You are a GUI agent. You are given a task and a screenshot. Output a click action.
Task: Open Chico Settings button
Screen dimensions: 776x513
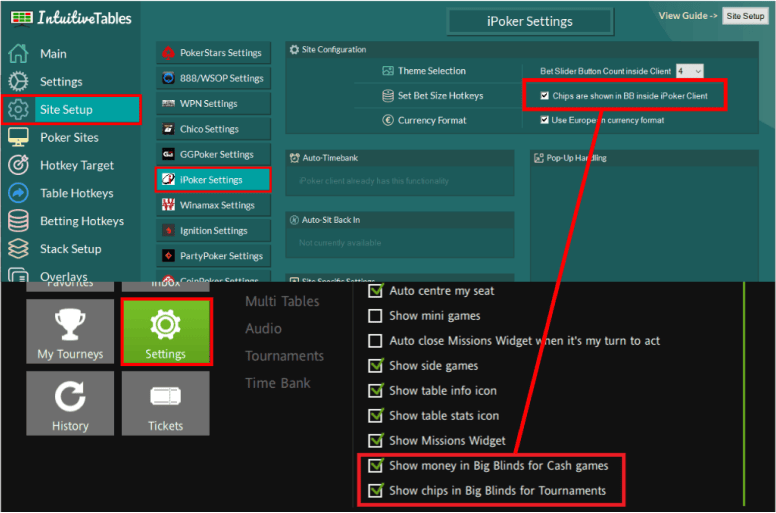(214, 129)
